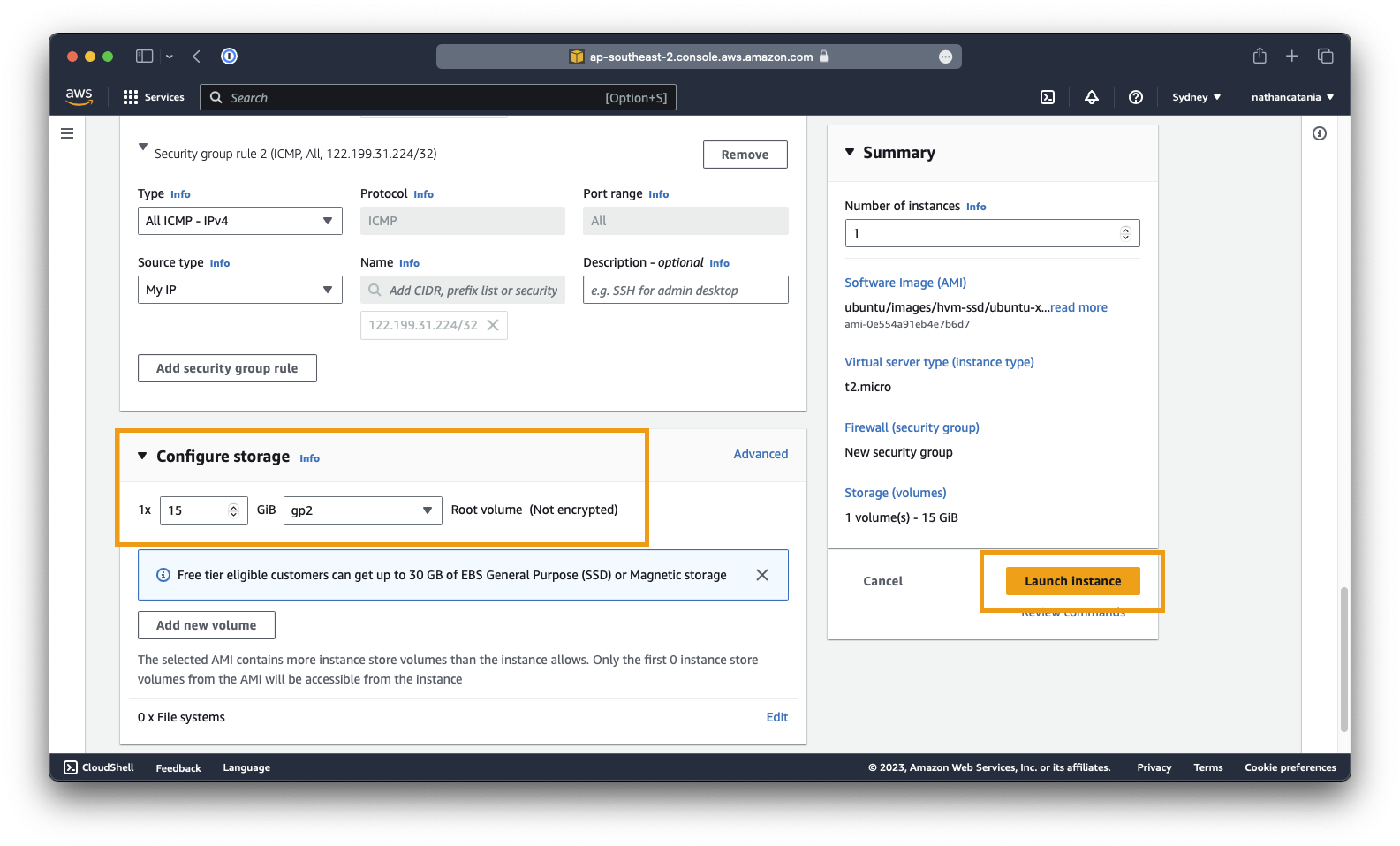Click the Description optional input field
The image size is (1400, 846).
pyautogui.click(x=685, y=290)
